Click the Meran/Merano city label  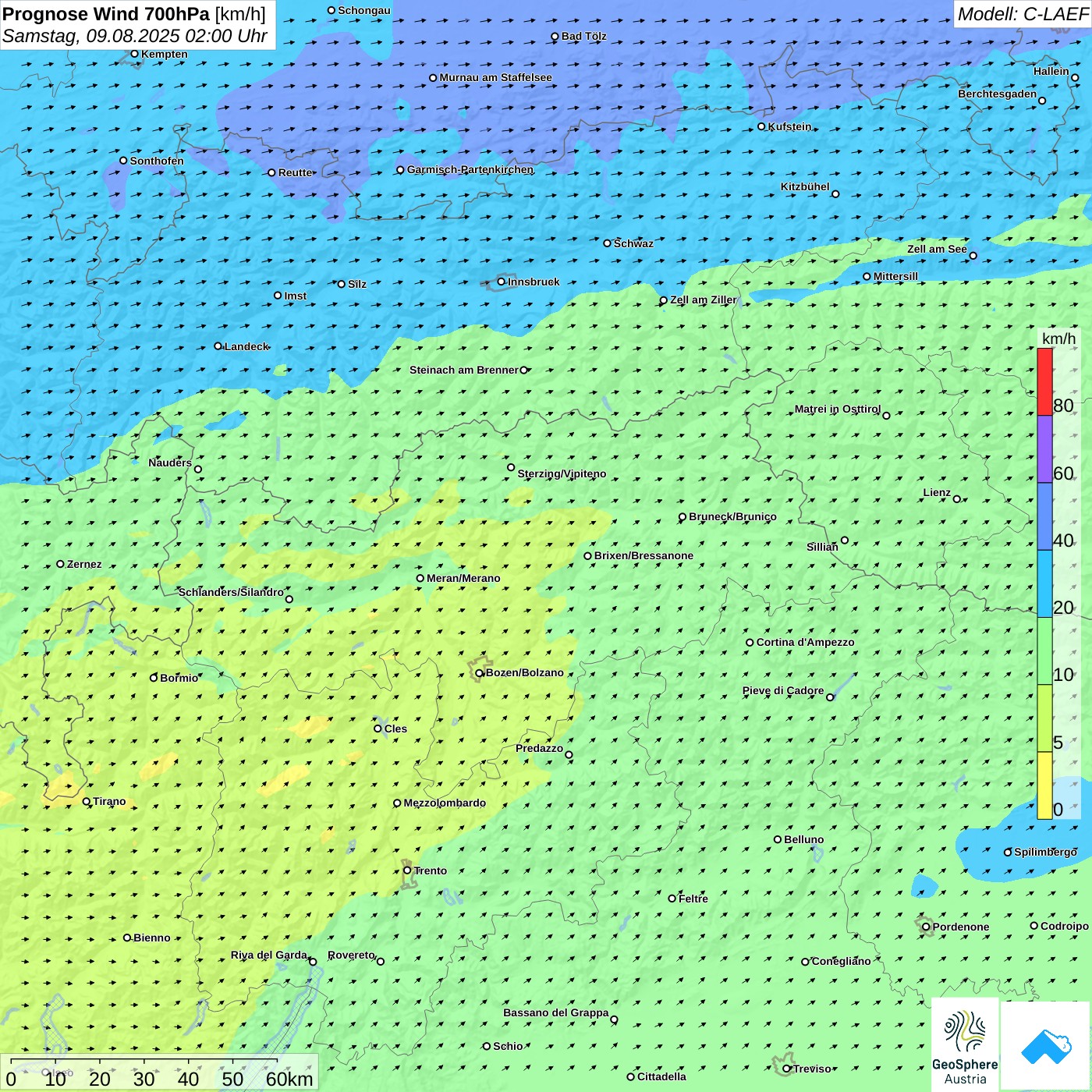[x=463, y=578]
